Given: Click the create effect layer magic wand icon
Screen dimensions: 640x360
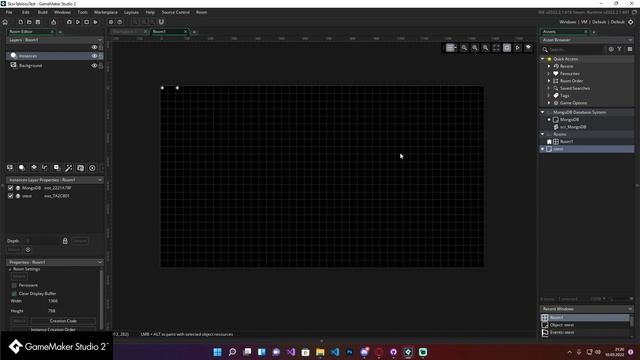Looking at the screenshot, I should pos(69,168).
